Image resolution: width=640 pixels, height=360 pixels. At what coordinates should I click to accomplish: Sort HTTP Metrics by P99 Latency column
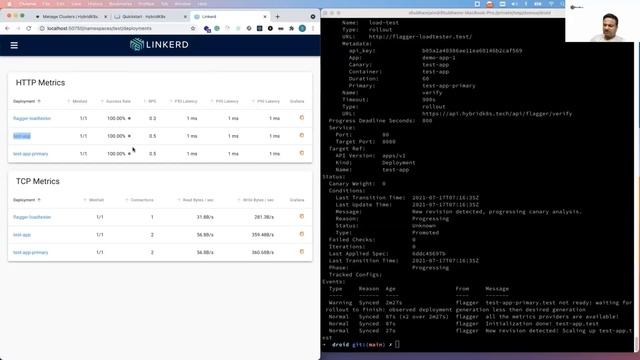266,101
